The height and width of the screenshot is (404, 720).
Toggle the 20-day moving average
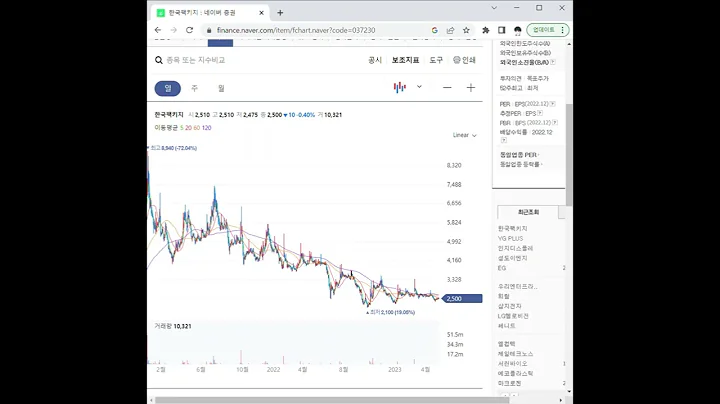click(188, 128)
